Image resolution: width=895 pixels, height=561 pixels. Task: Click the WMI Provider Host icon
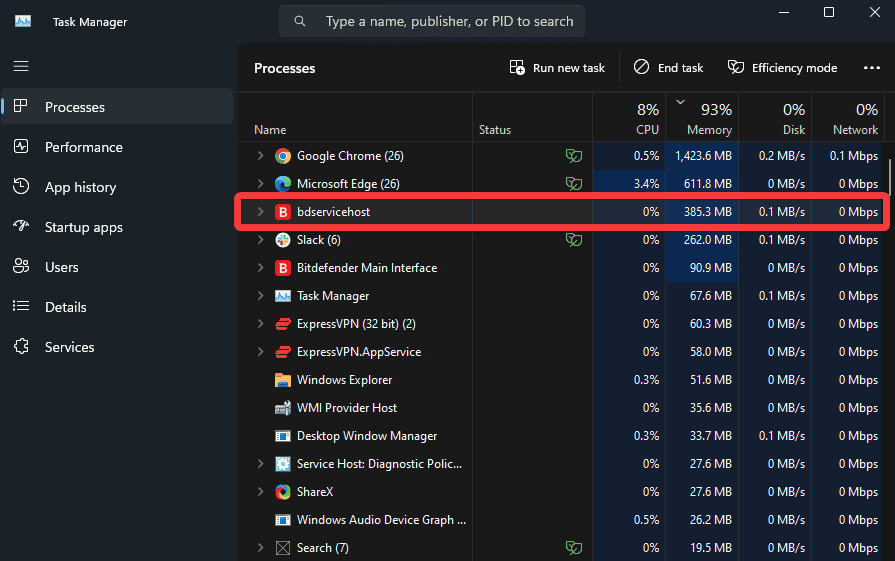[283, 407]
